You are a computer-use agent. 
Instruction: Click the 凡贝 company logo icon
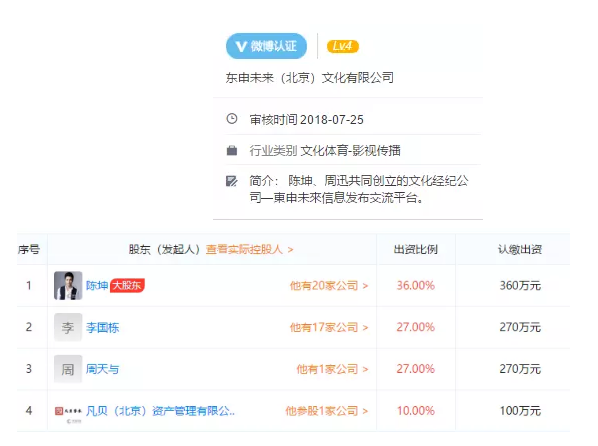pyautogui.click(x=68, y=413)
